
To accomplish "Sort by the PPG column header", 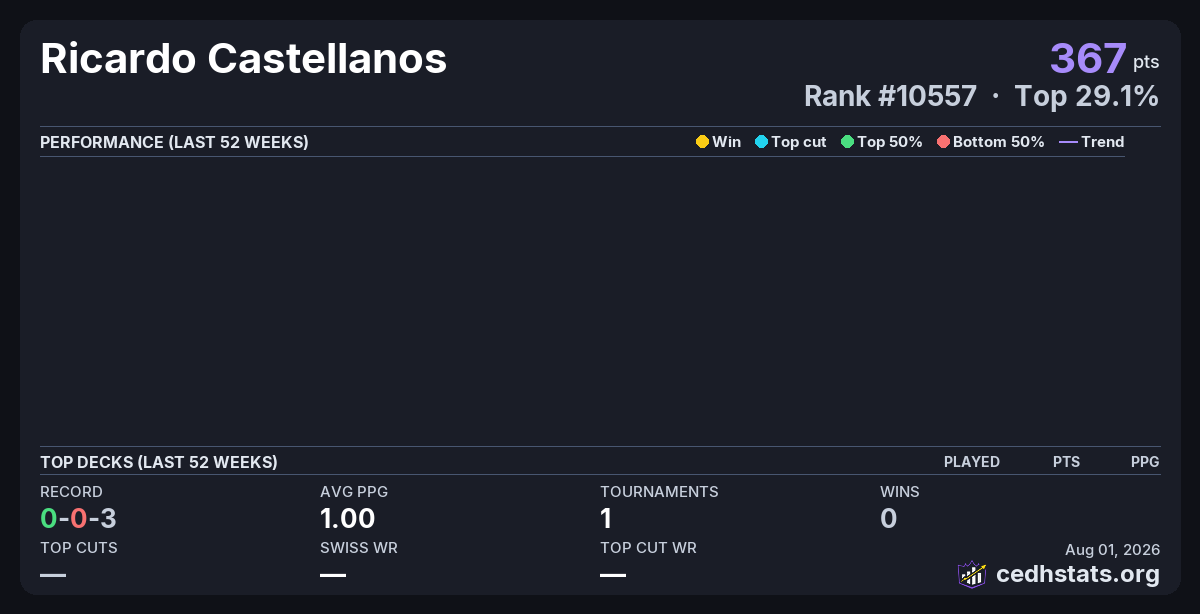I will (x=1145, y=462).
